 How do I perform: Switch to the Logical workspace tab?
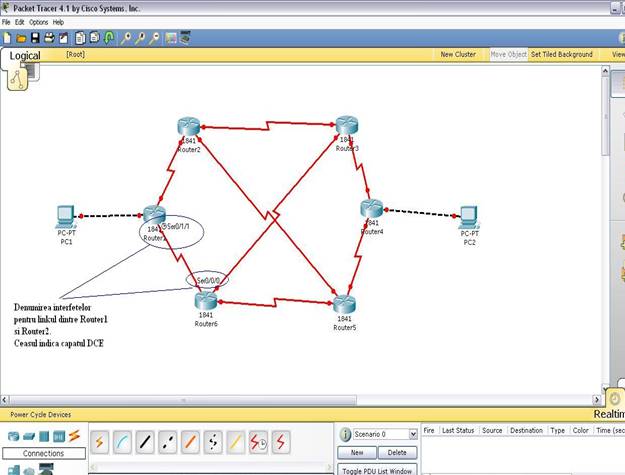[25, 56]
